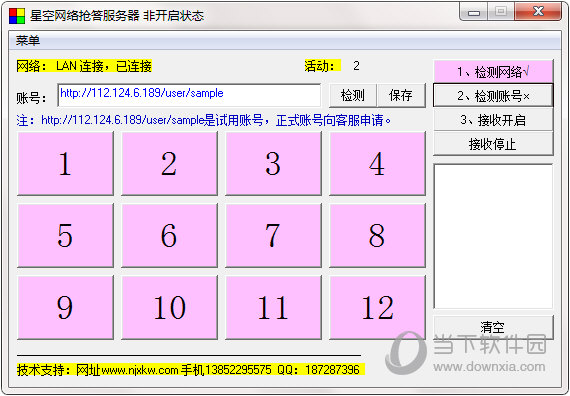Click the colorful app icon in title bar
570x396 pixels.
(x=17, y=16)
